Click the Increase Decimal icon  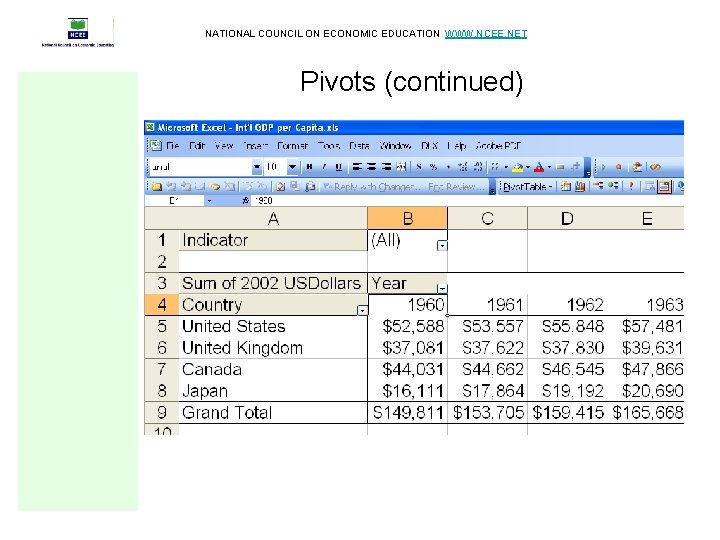463,167
